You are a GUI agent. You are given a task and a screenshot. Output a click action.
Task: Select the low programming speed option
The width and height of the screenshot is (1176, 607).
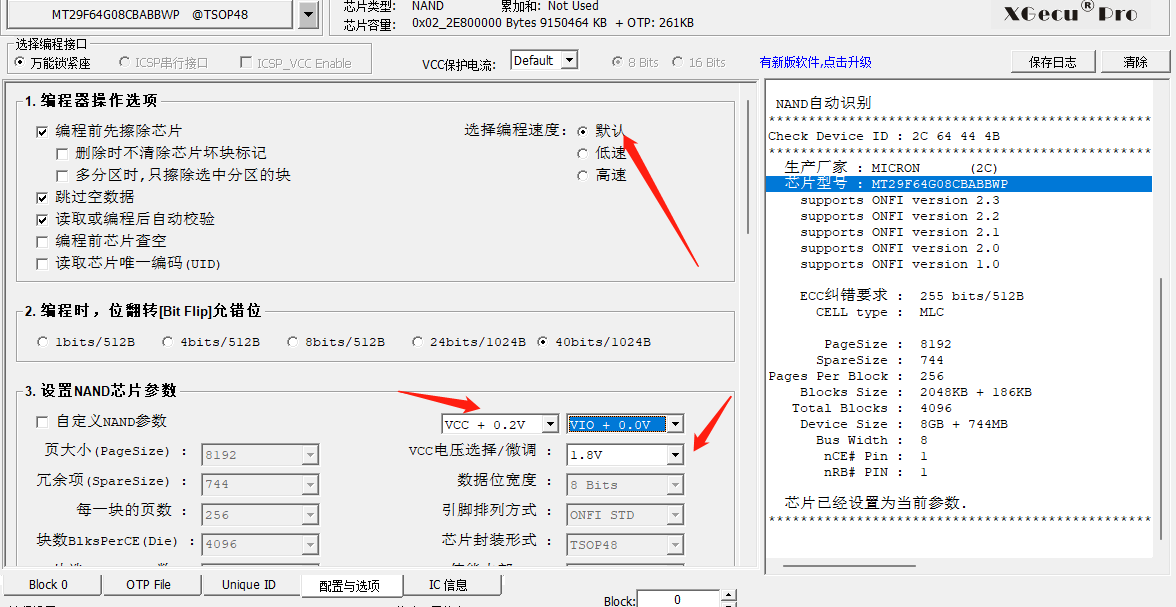[x=583, y=154]
